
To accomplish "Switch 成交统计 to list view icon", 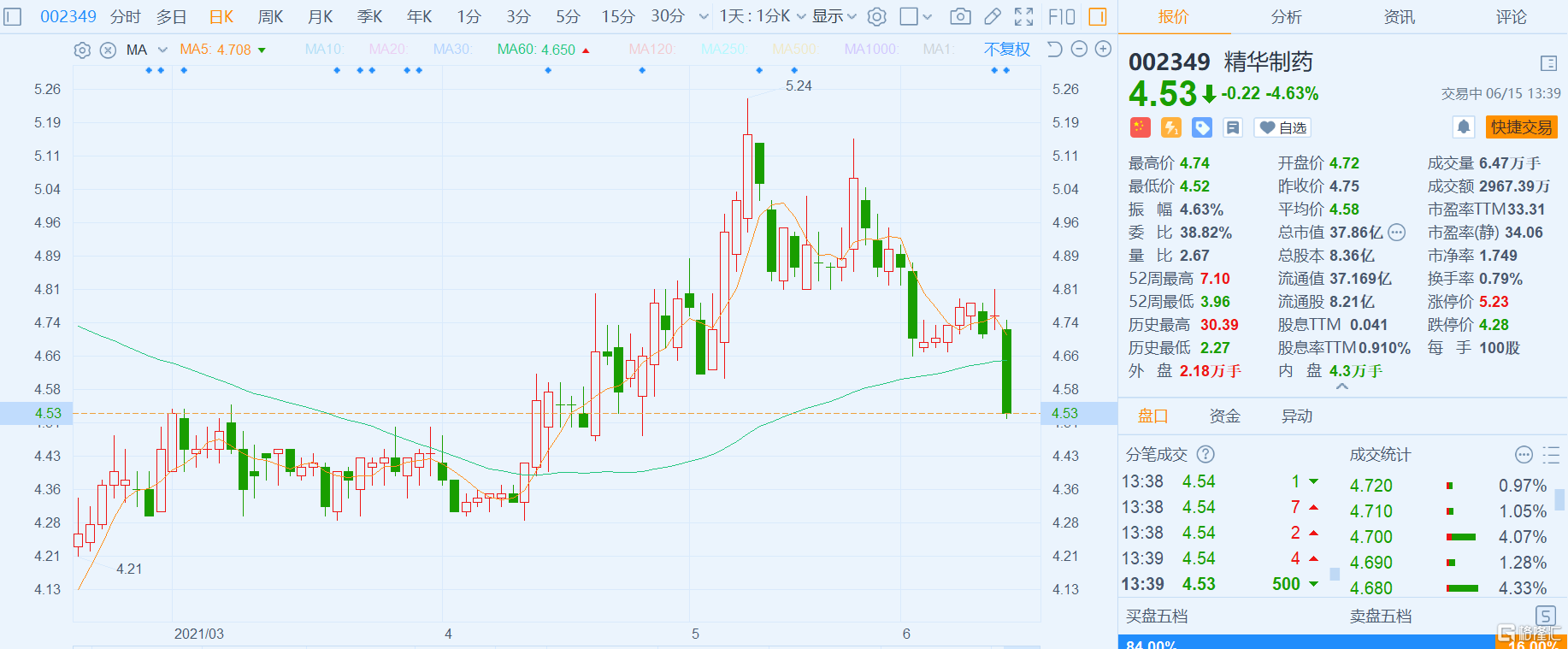I will click(x=1550, y=454).
